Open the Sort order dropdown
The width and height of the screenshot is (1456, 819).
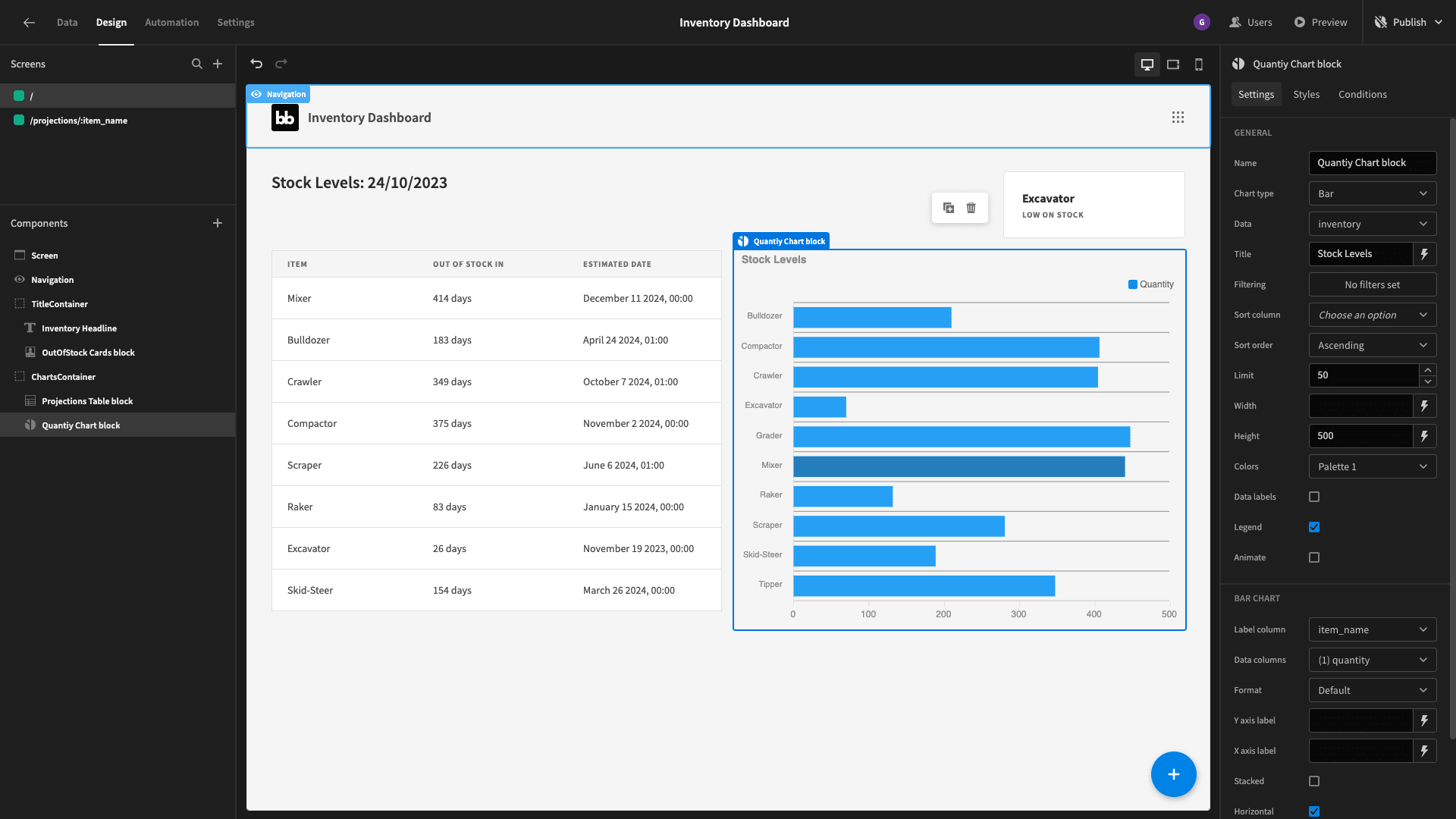pyautogui.click(x=1373, y=345)
